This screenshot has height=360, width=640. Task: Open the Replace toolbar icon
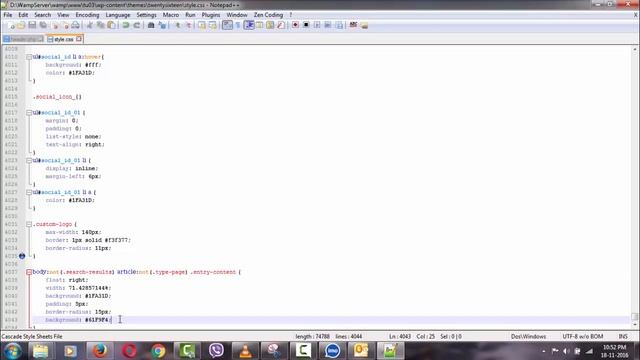pyautogui.click(x=162, y=25)
